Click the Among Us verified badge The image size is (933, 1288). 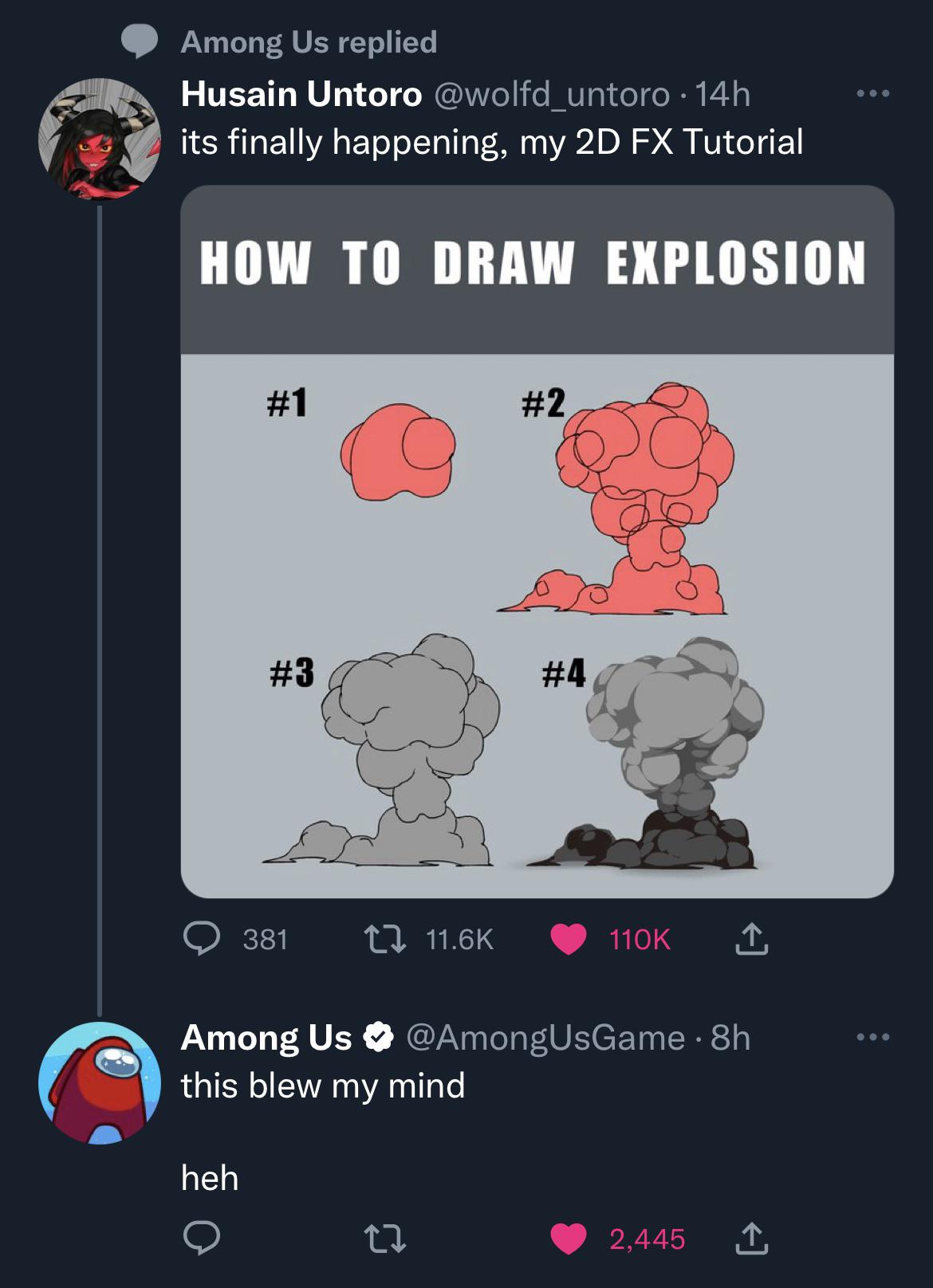point(379,1038)
